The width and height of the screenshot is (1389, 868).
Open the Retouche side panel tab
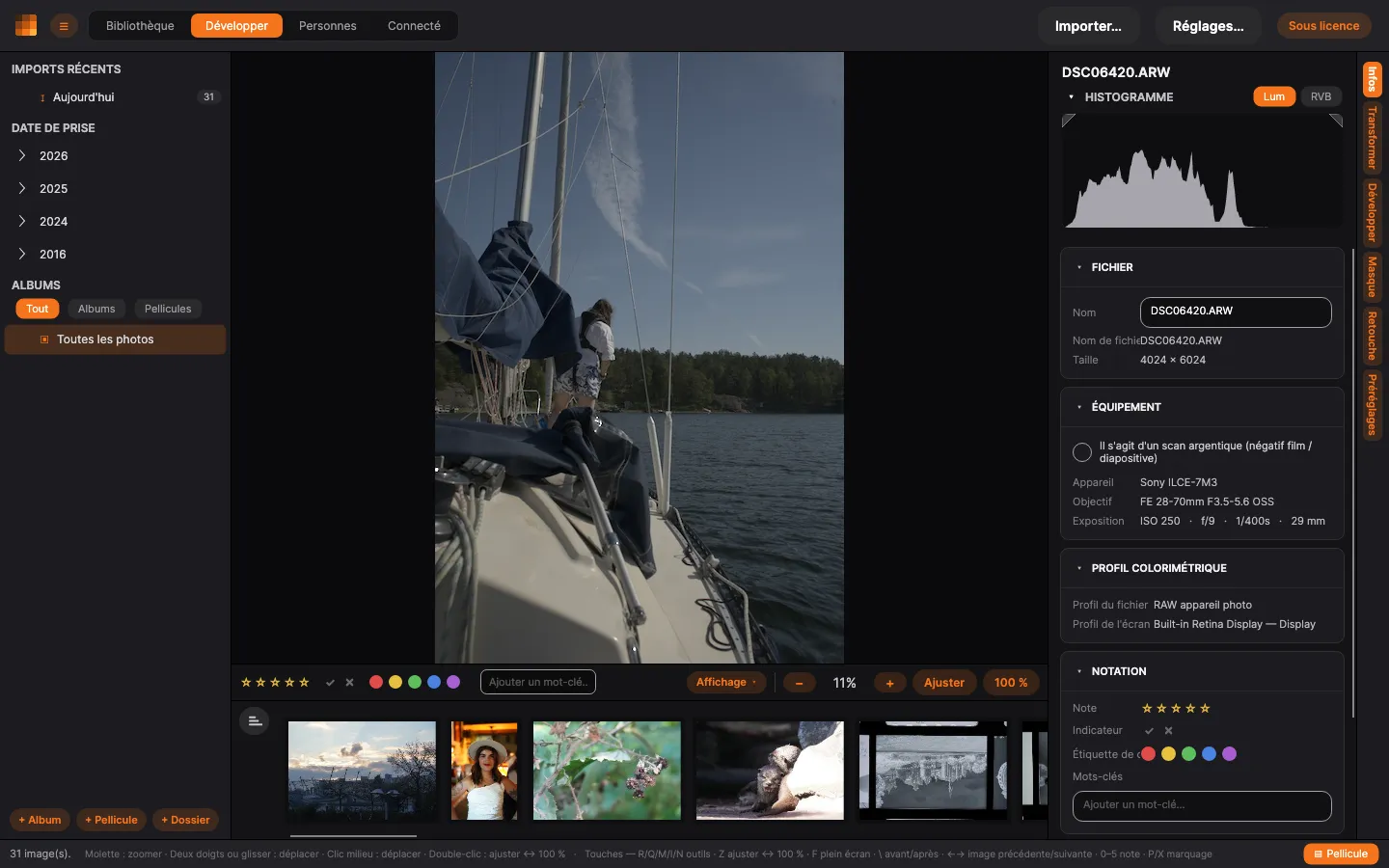[1372, 336]
